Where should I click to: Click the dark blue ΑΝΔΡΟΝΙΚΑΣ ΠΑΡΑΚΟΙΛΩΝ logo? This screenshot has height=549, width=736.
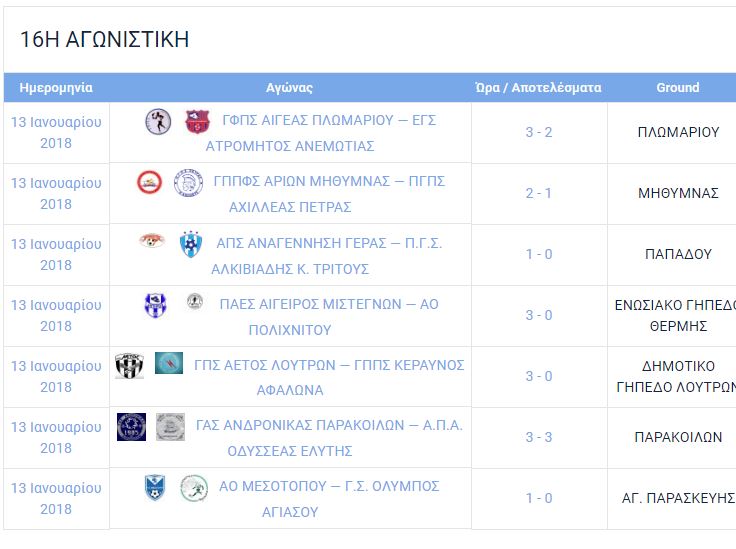click(131, 427)
